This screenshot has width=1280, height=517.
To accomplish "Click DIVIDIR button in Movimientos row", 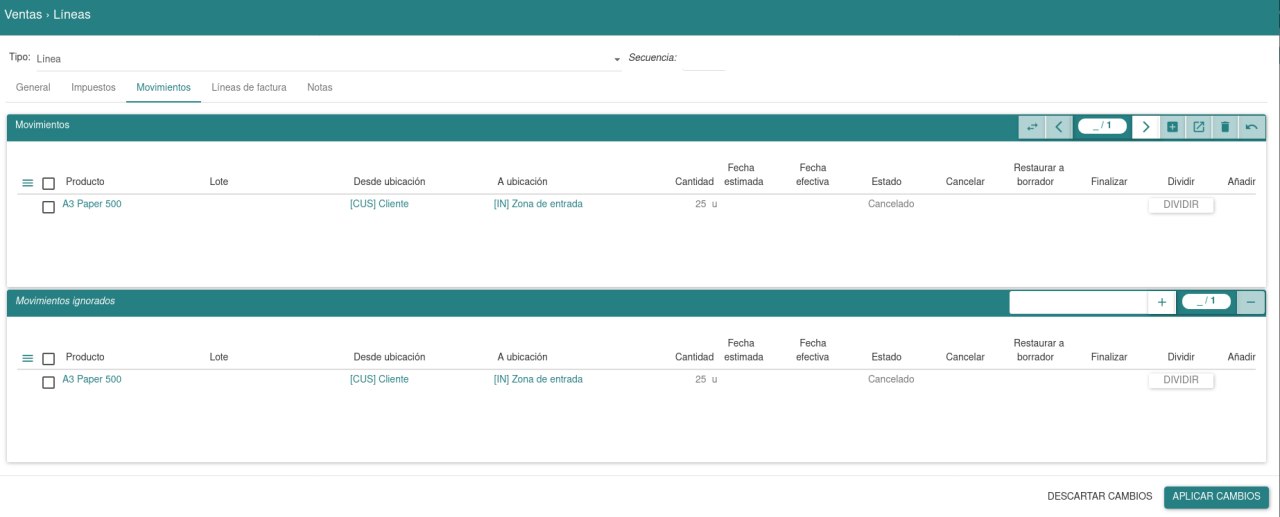I will [1181, 205].
